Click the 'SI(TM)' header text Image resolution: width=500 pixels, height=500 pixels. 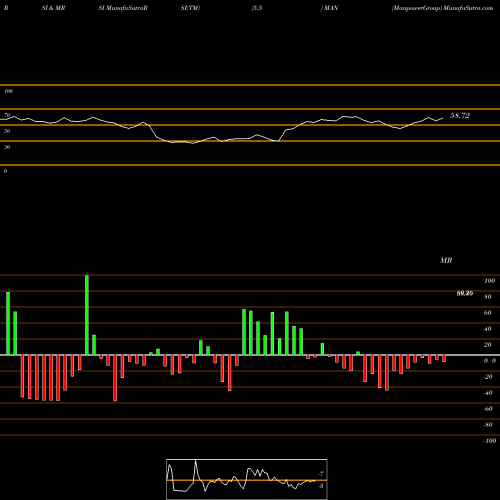190,8
